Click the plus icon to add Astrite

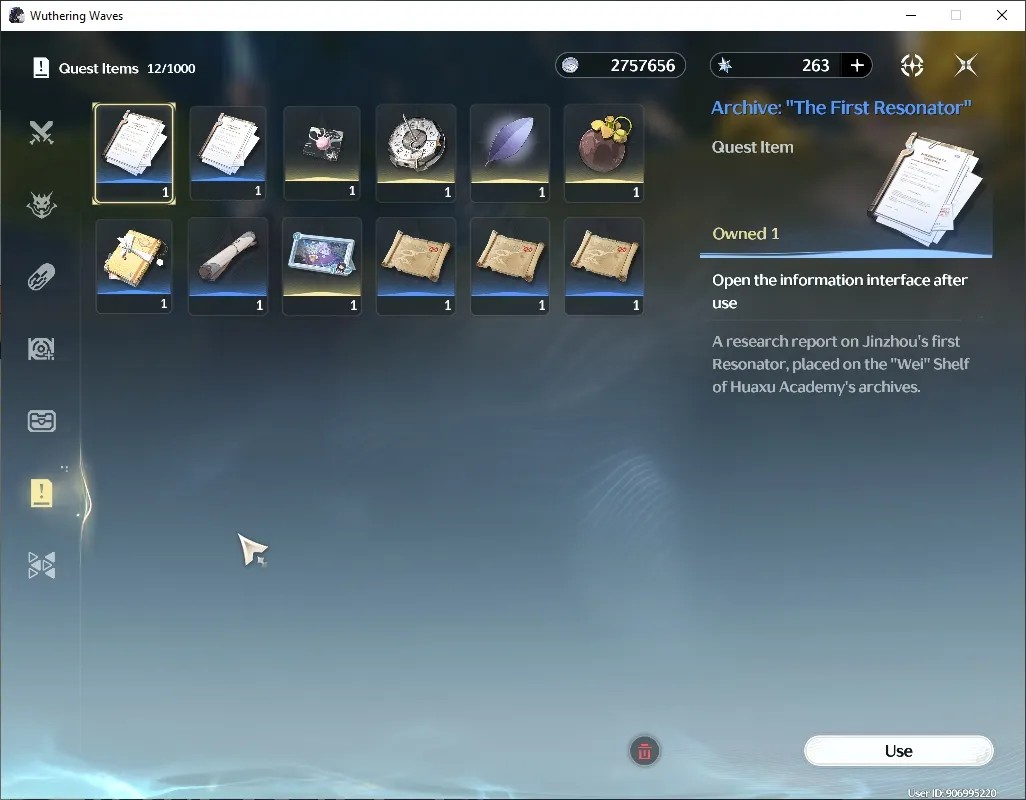coord(857,65)
